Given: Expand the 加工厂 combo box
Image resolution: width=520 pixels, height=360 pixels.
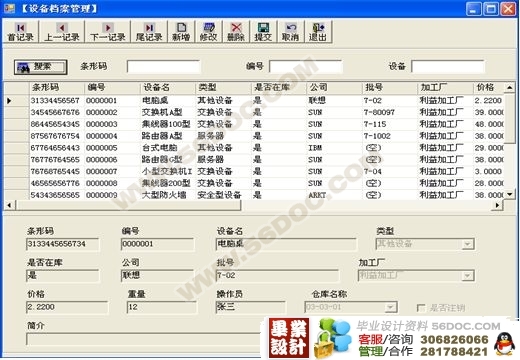Looking at the screenshot, I should click(x=468, y=276).
